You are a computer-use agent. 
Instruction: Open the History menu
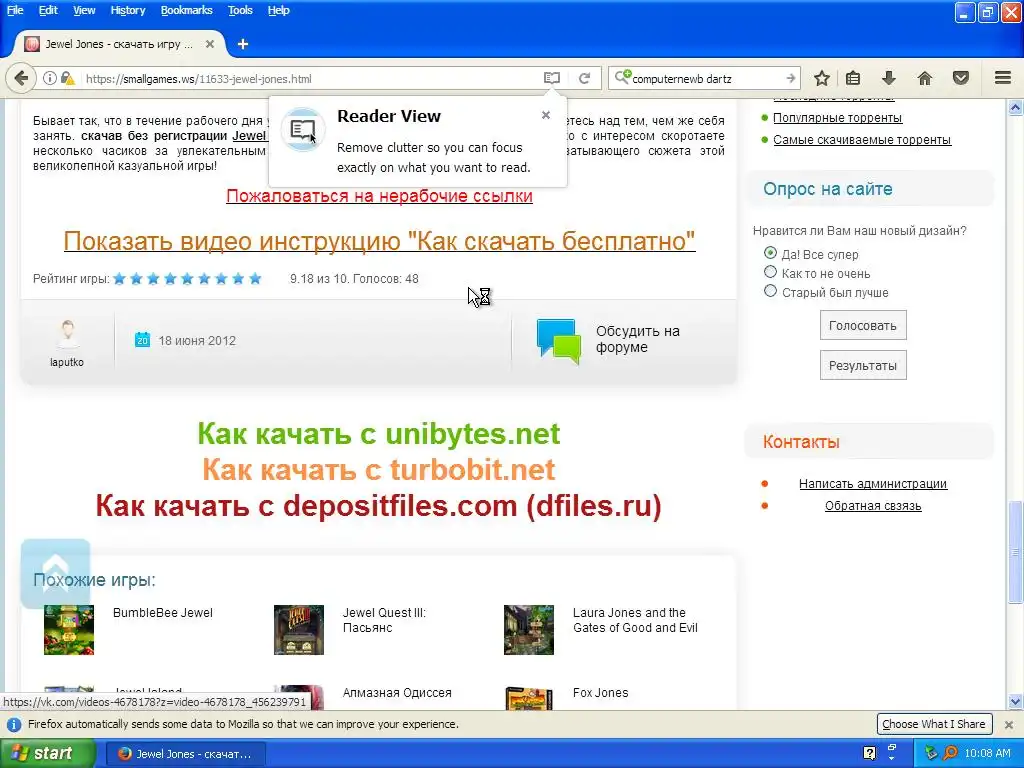128,10
